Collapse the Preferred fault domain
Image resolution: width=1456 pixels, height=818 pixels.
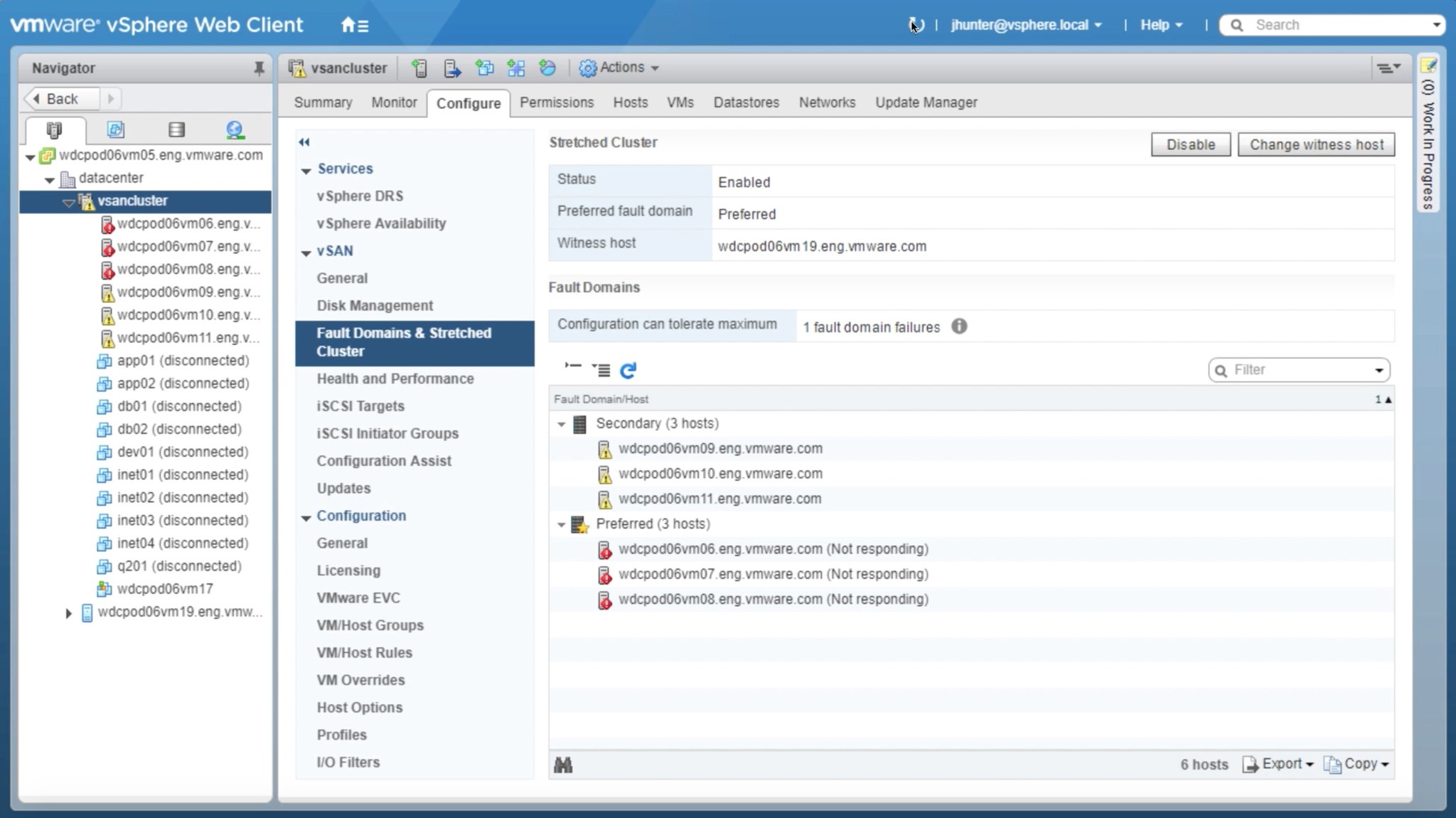(x=562, y=524)
